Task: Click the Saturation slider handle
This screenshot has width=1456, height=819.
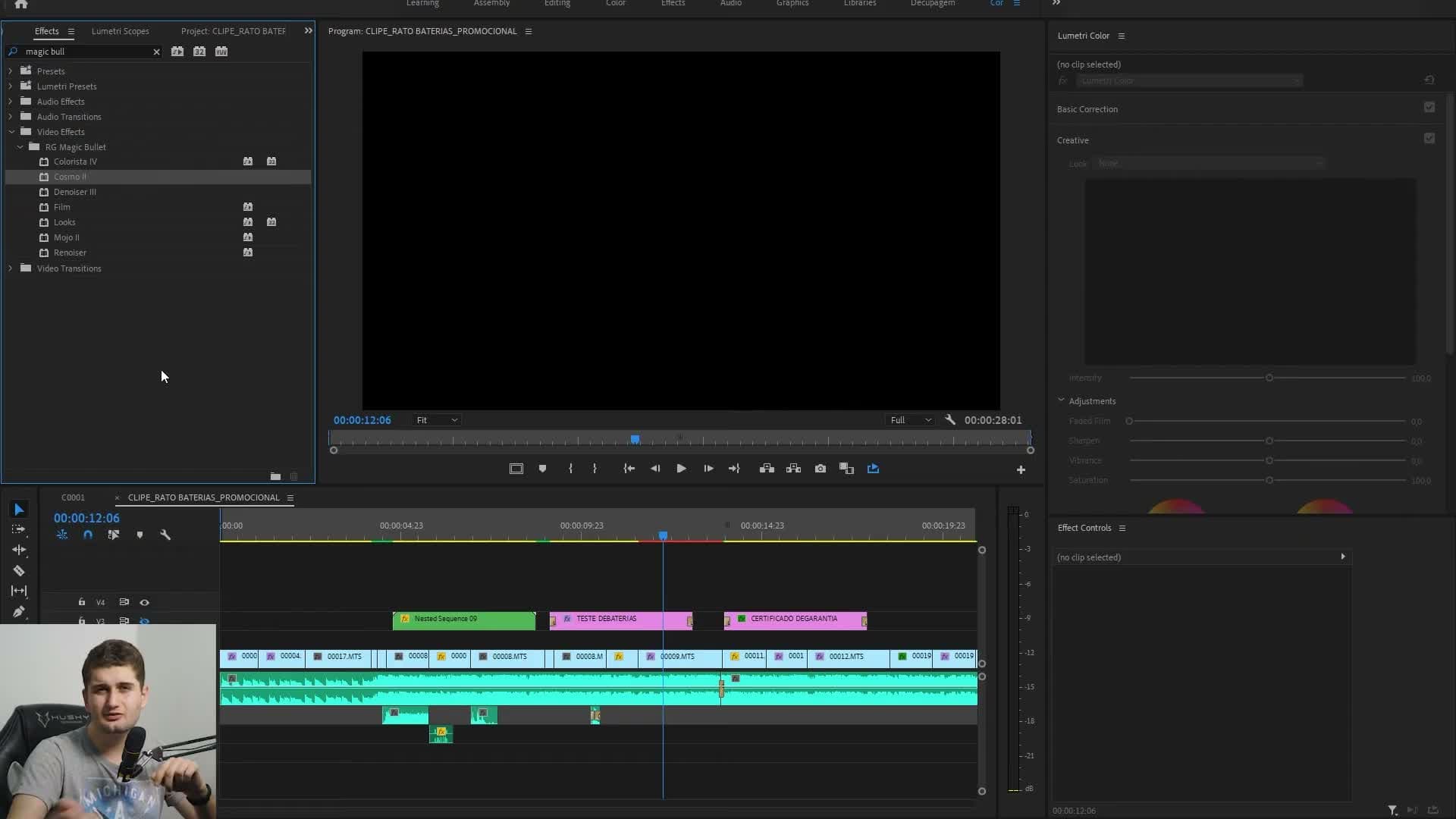Action: [x=1269, y=480]
